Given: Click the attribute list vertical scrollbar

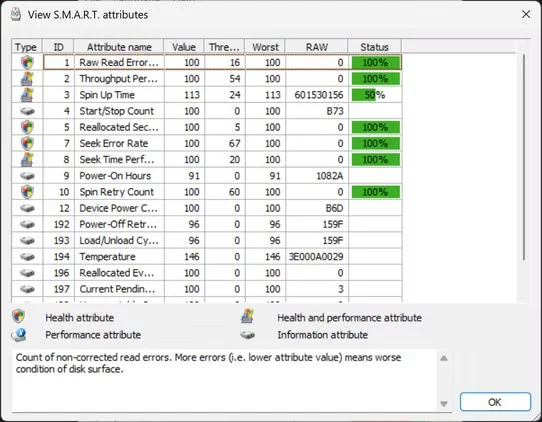Looking at the screenshot, I should coord(524,157).
